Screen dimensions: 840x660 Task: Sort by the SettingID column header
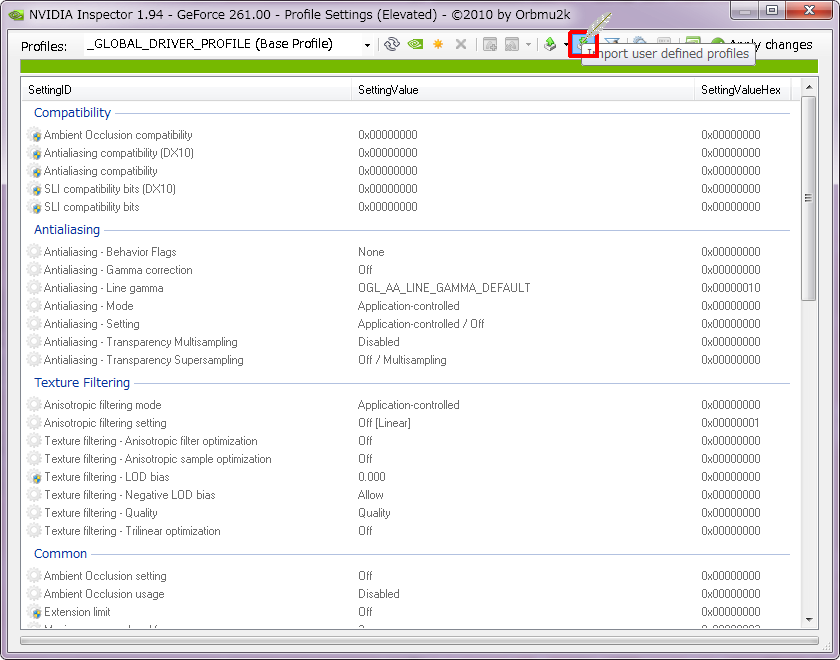pyautogui.click(x=186, y=89)
